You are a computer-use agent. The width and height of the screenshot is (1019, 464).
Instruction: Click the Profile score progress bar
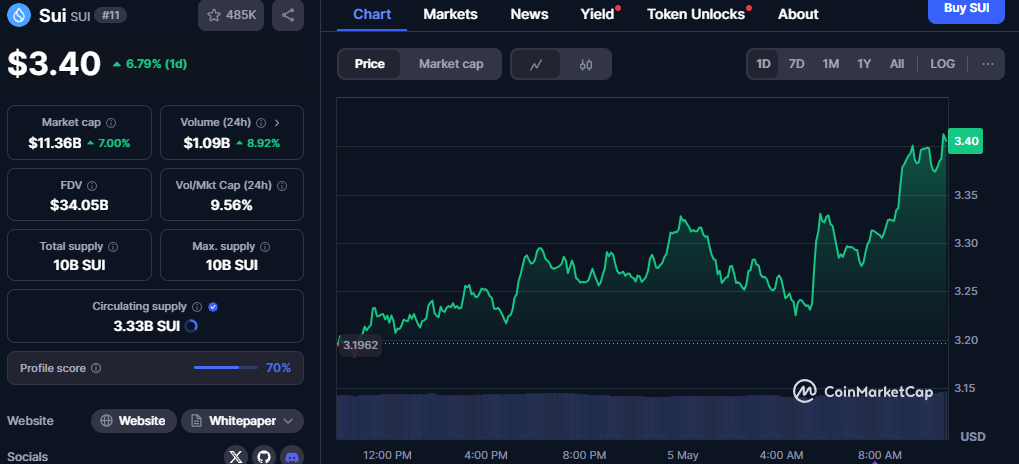[225, 368]
